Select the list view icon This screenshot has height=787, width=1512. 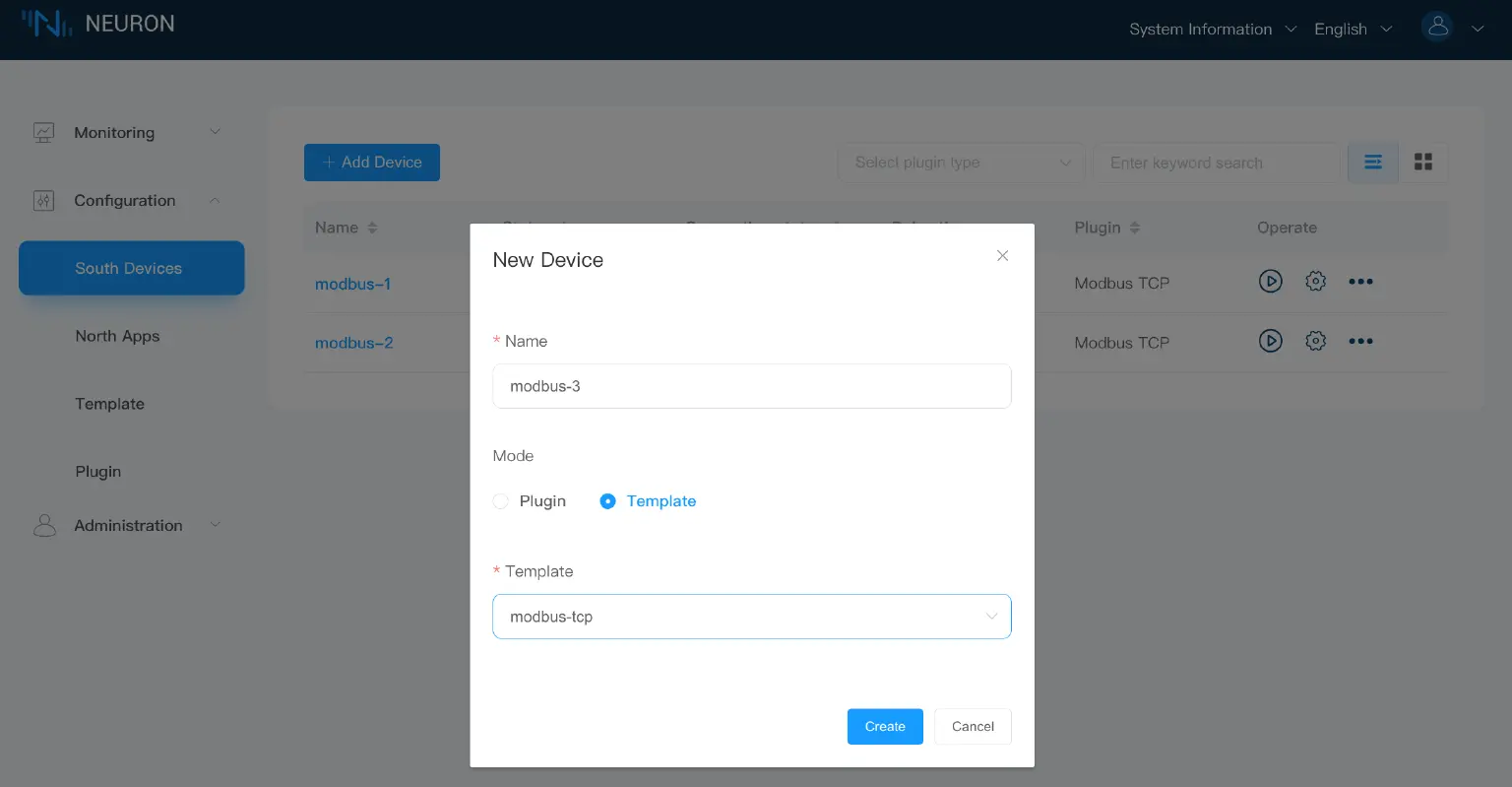pos(1372,162)
